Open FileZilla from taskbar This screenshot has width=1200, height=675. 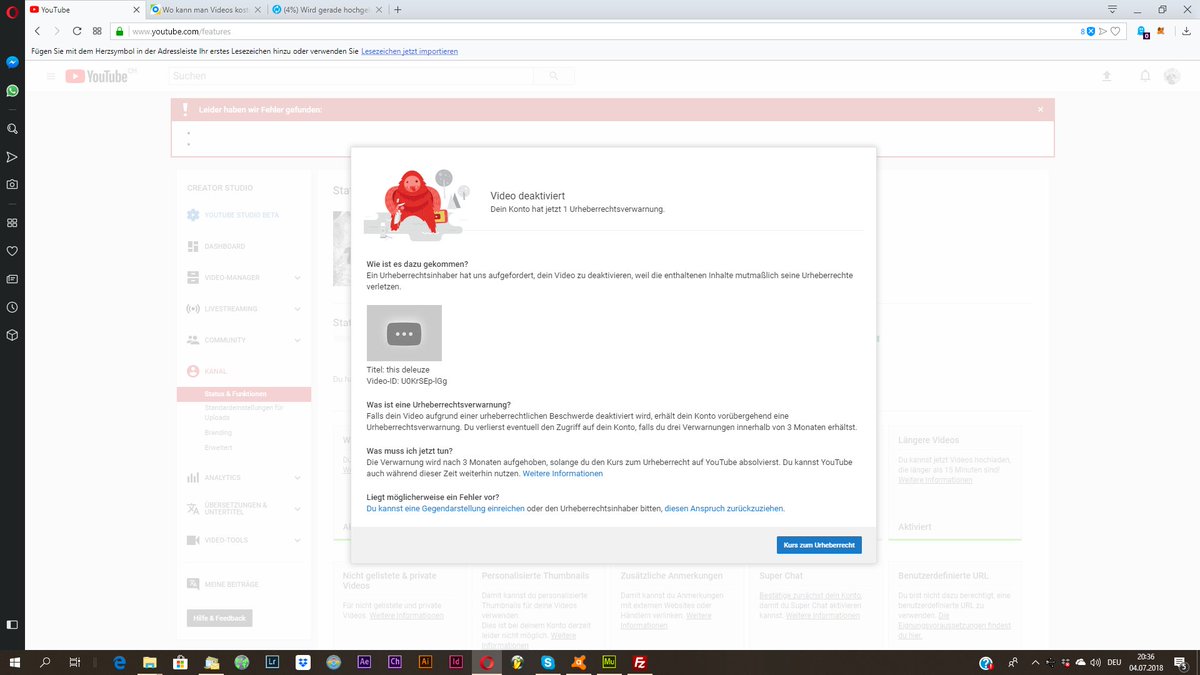tap(641, 662)
